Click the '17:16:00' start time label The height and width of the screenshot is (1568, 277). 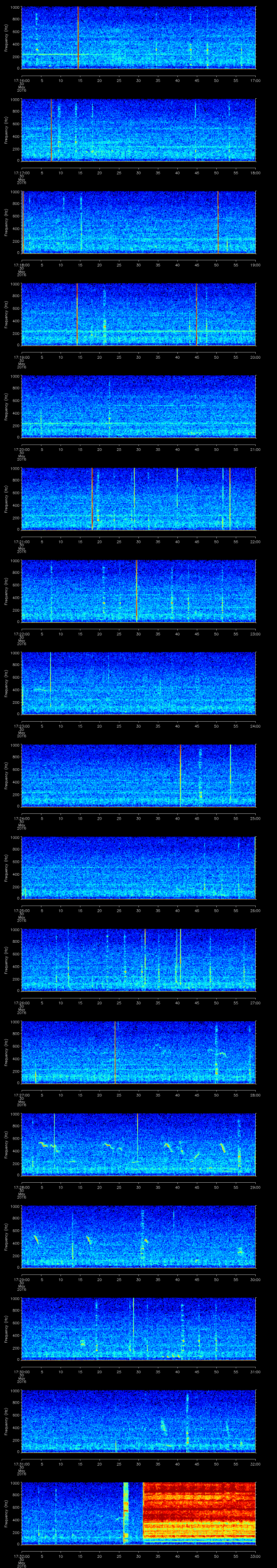[x=21, y=80]
